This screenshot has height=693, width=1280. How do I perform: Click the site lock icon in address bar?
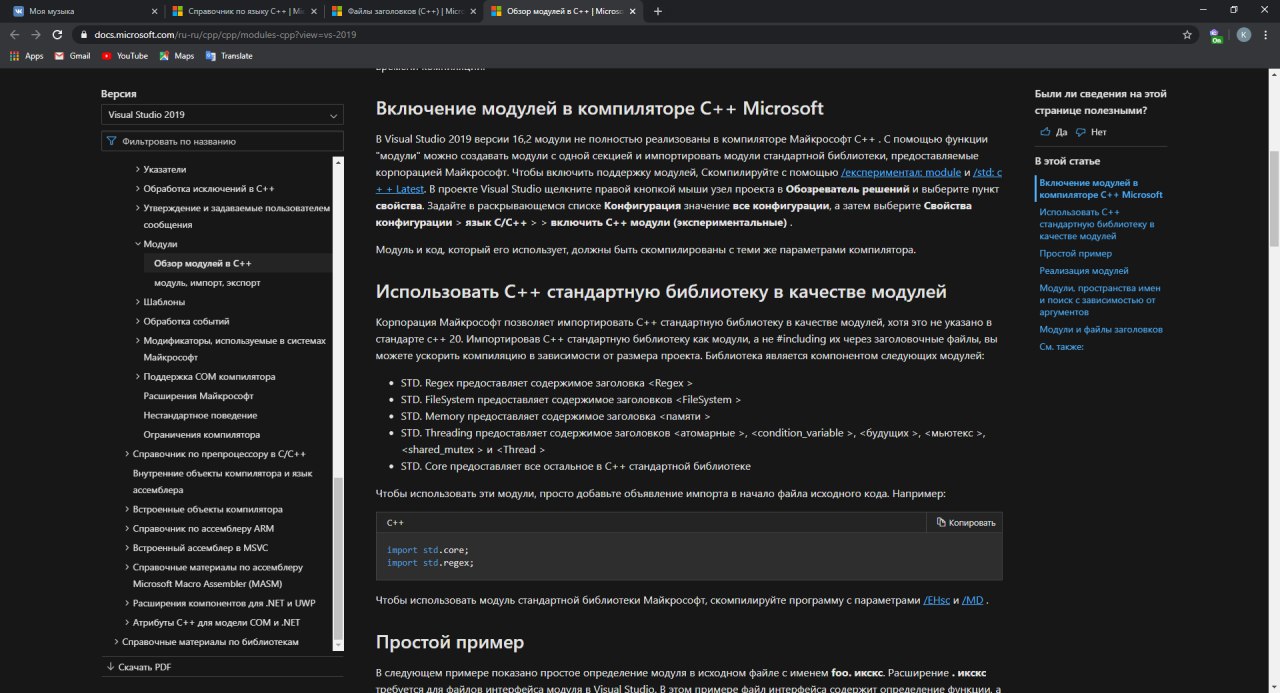(x=86, y=34)
